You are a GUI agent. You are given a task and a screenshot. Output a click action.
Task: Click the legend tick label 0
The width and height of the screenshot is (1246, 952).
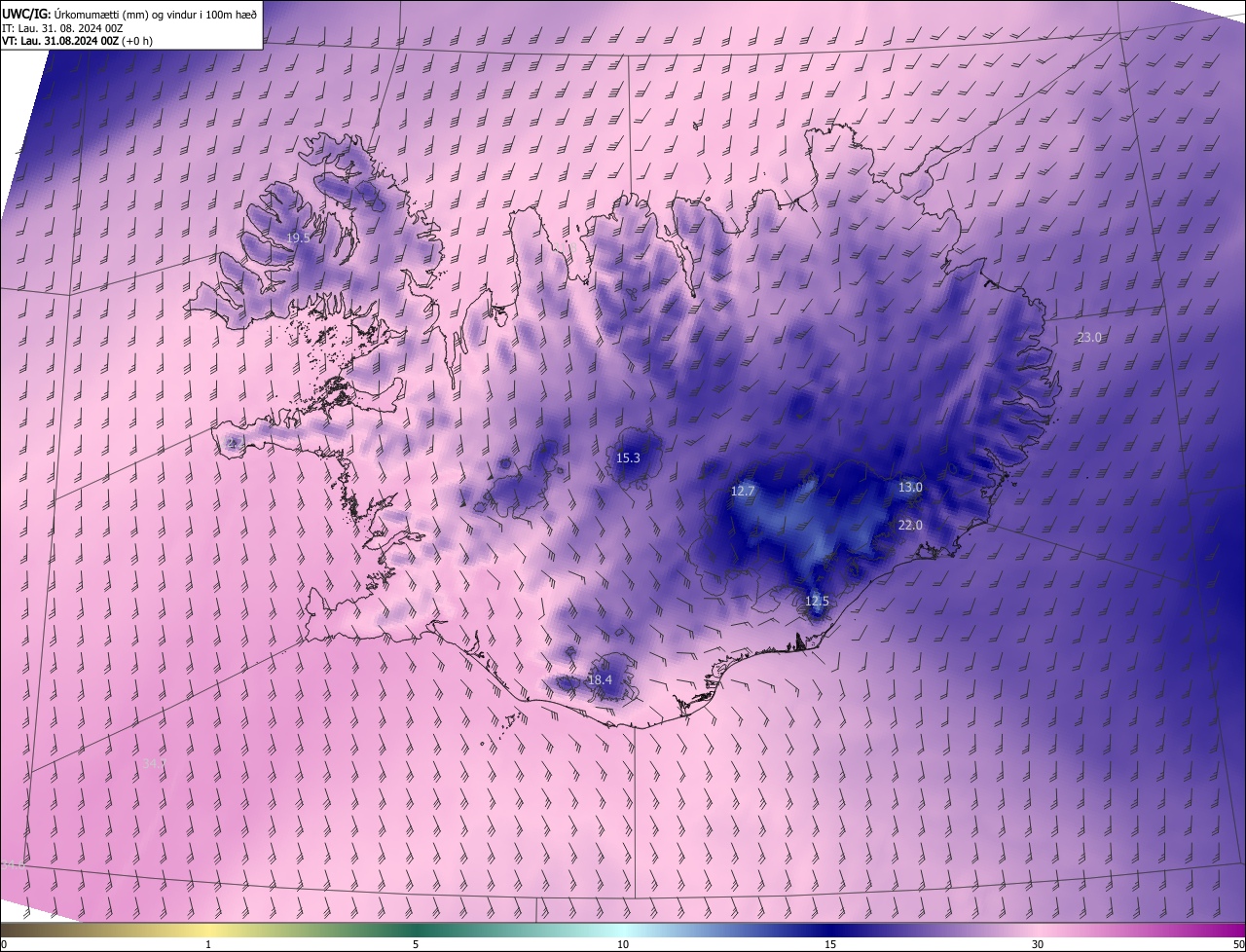pos(4,944)
